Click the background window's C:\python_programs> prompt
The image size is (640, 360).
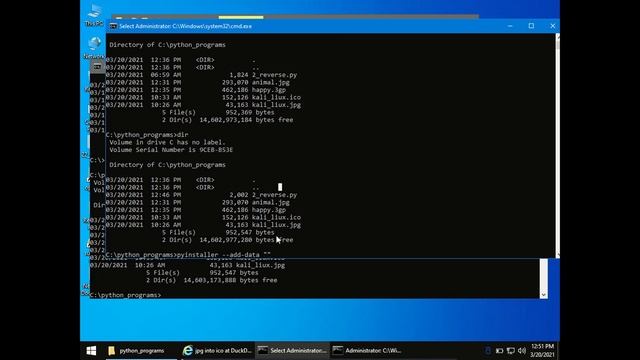pos(126,295)
